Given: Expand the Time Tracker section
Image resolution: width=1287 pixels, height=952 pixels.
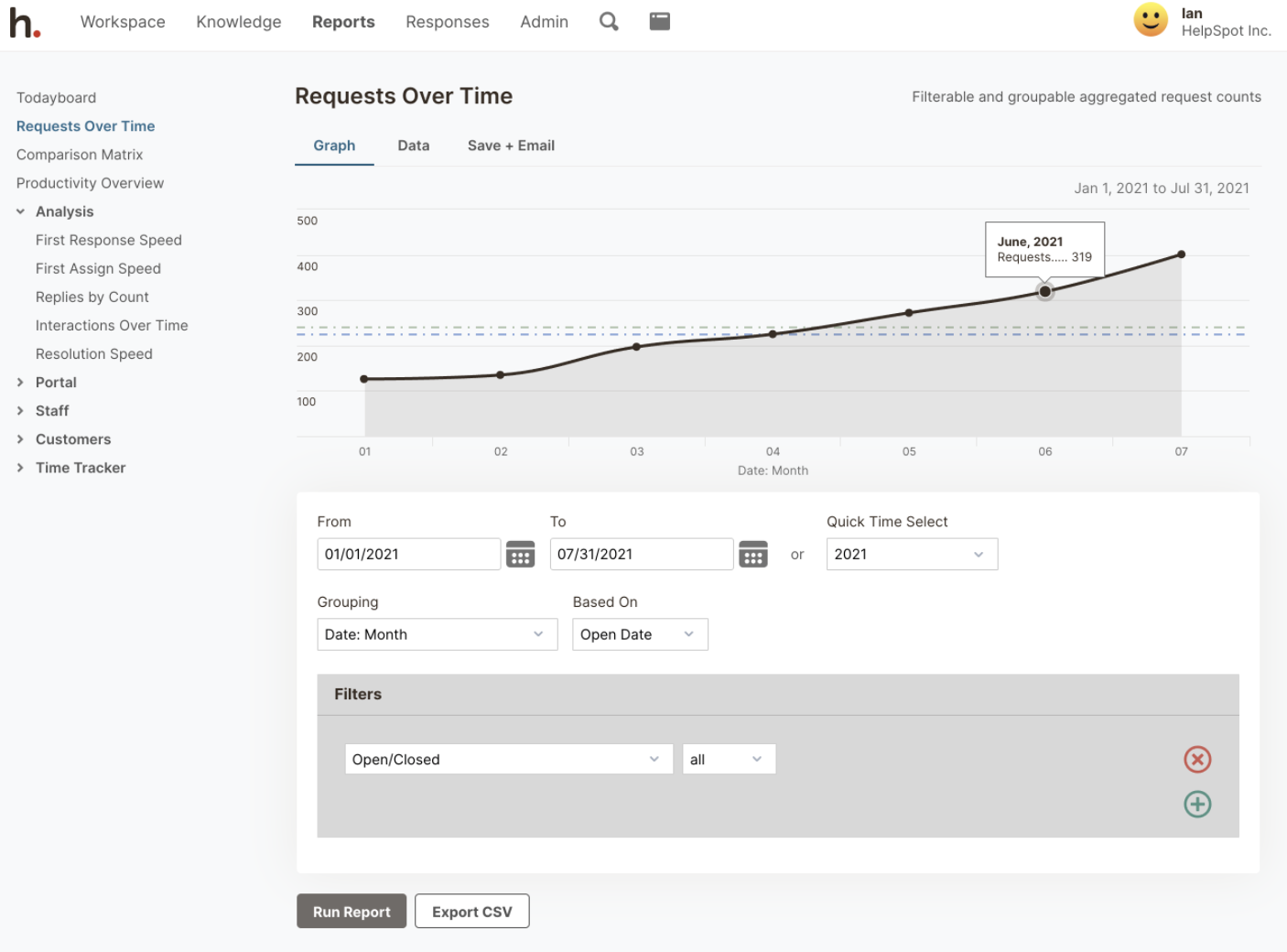Looking at the screenshot, I should click(x=20, y=468).
